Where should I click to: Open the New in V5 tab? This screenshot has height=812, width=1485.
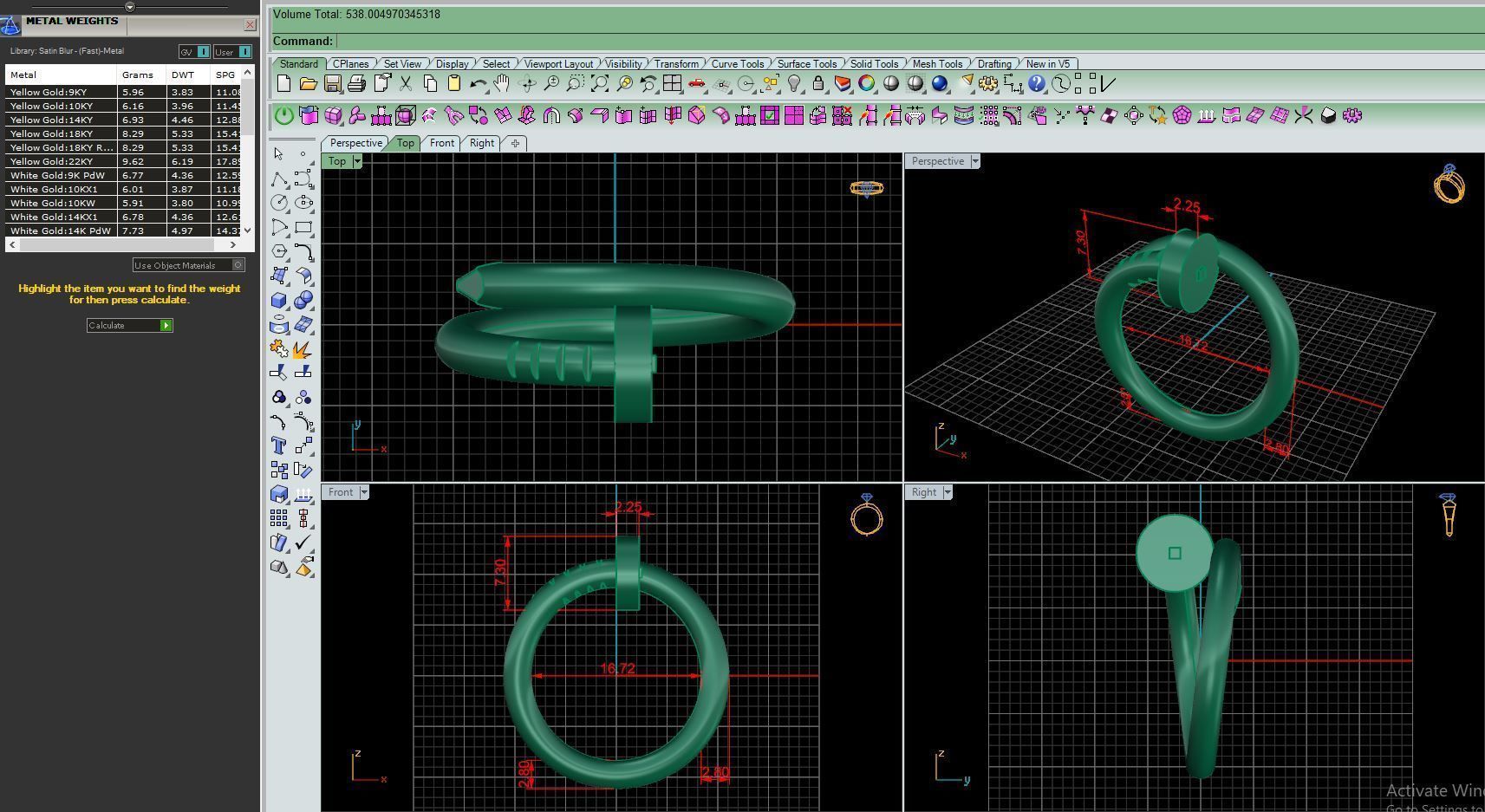(x=1048, y=64)
